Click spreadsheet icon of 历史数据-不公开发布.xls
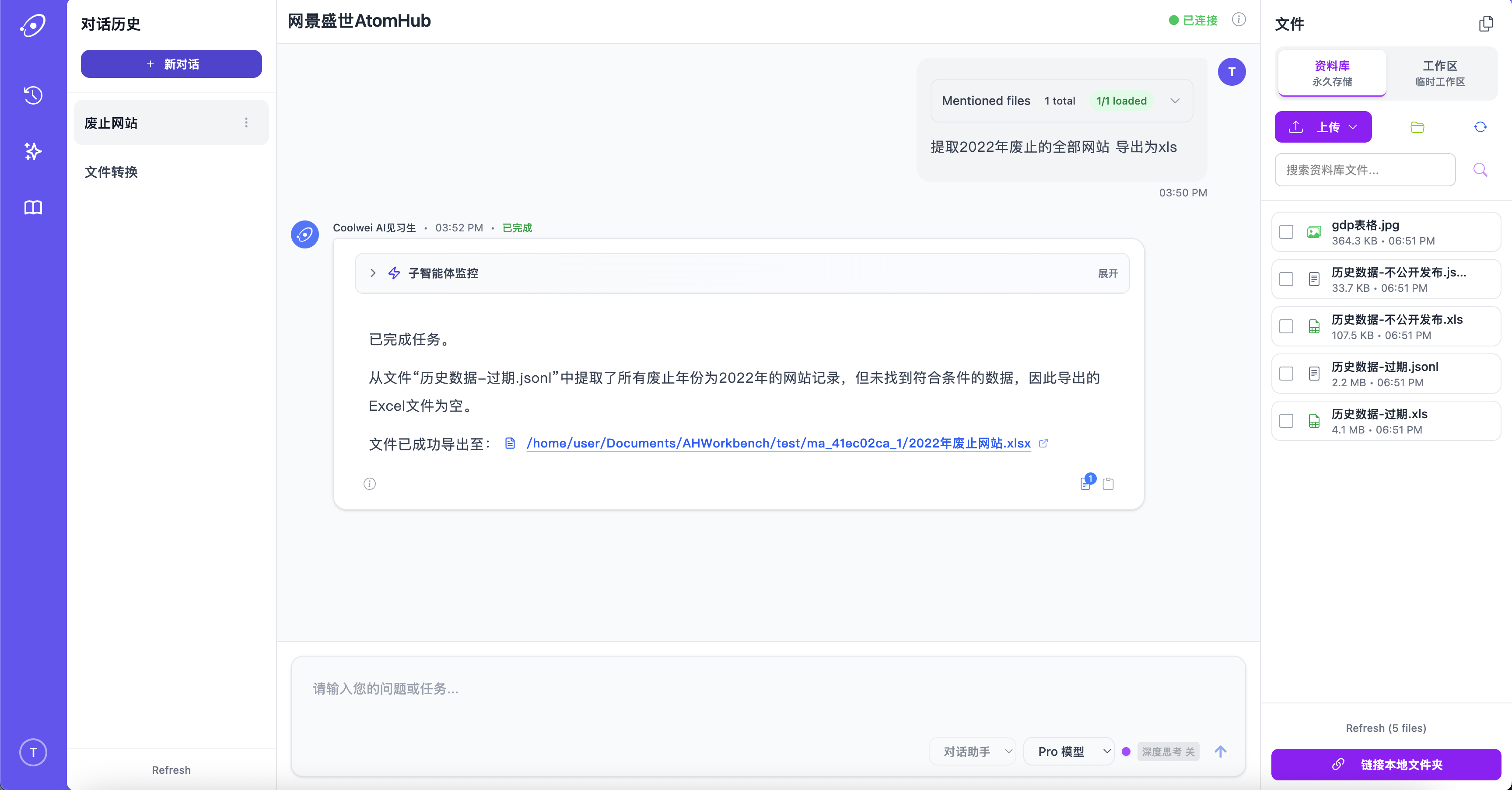Image resolution: width=1512 pixels, height=790 pixels. click(x=1314, y=327)
